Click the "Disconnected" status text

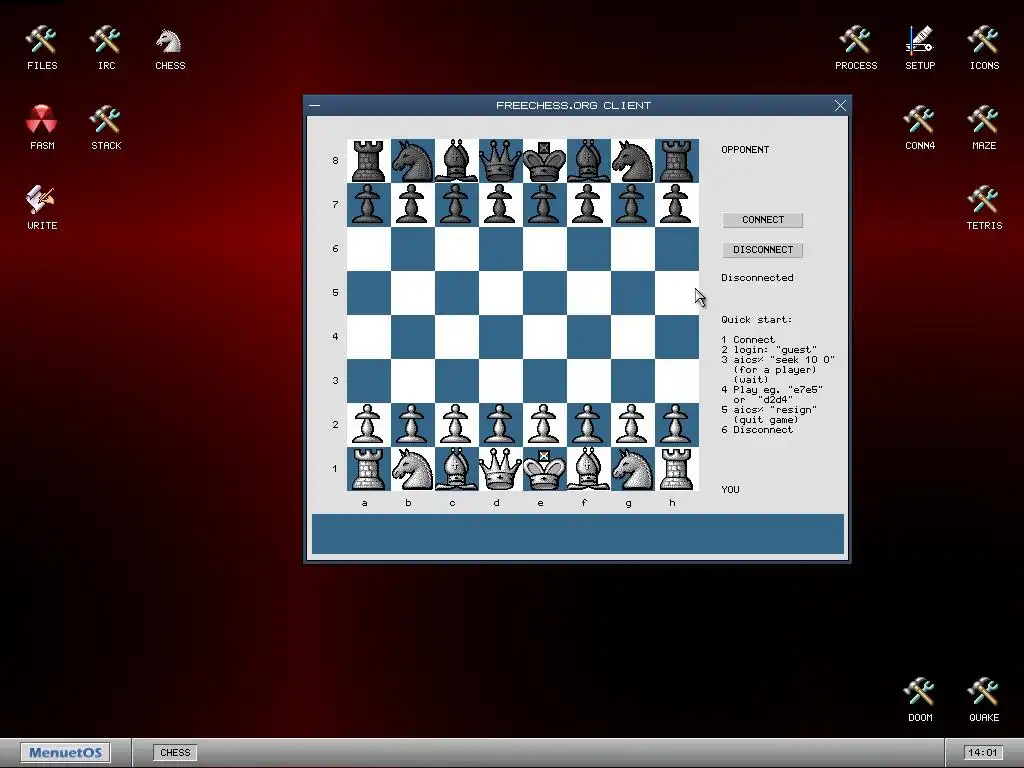coord(757,278)
